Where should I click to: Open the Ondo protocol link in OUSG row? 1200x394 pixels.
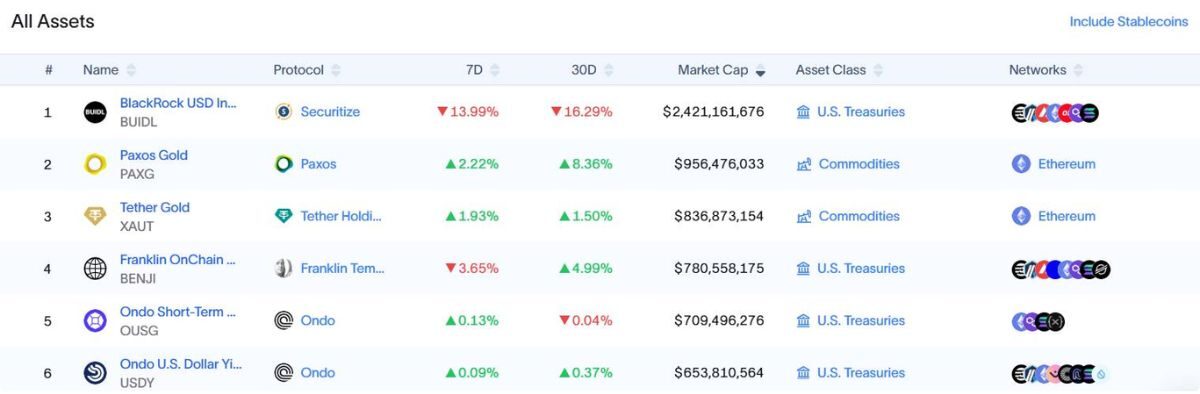click(318, 321)
